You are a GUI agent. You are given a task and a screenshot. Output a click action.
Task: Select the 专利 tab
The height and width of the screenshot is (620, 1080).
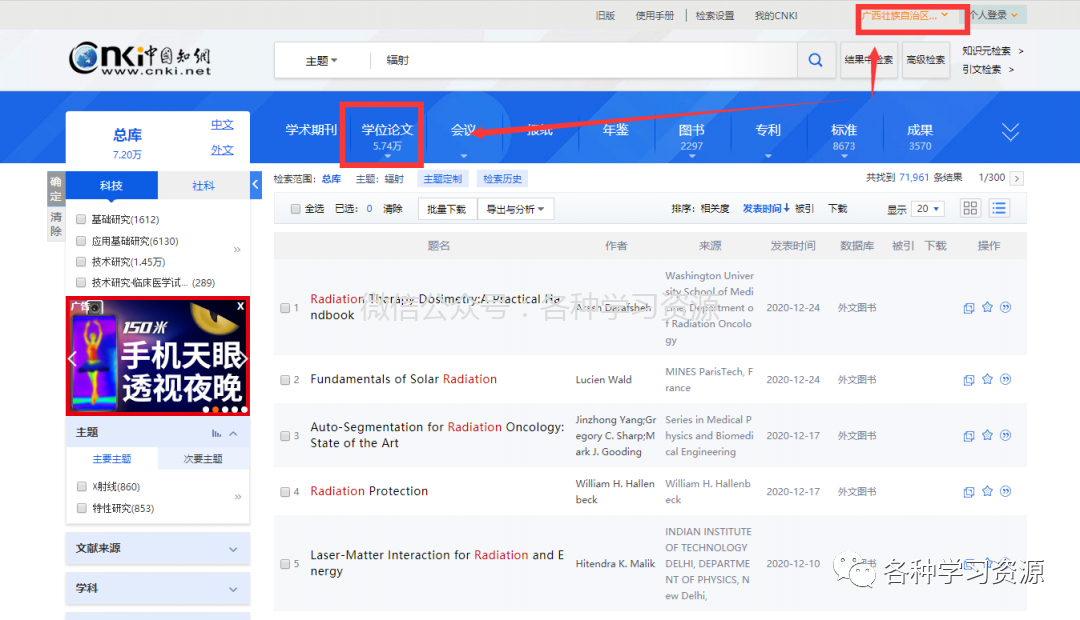(x=767, y=130)
